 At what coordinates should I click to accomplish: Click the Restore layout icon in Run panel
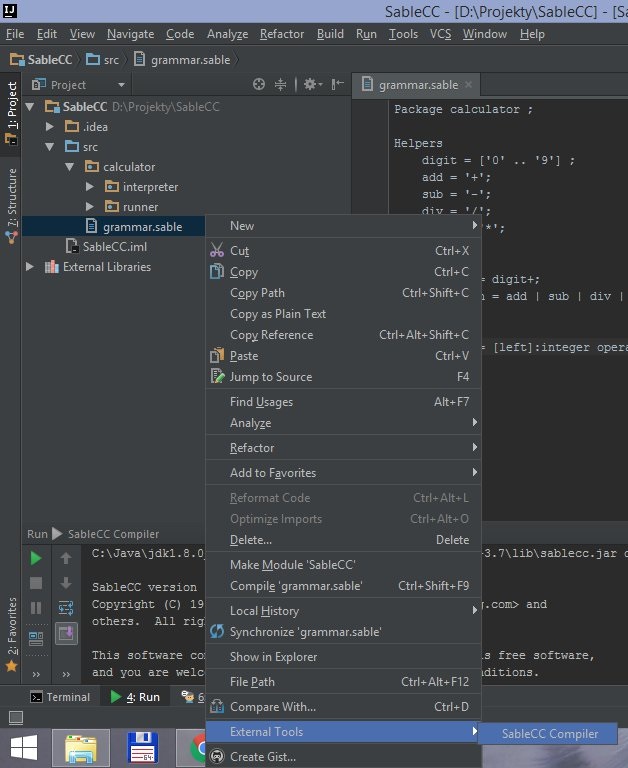[x=36, y=638]
